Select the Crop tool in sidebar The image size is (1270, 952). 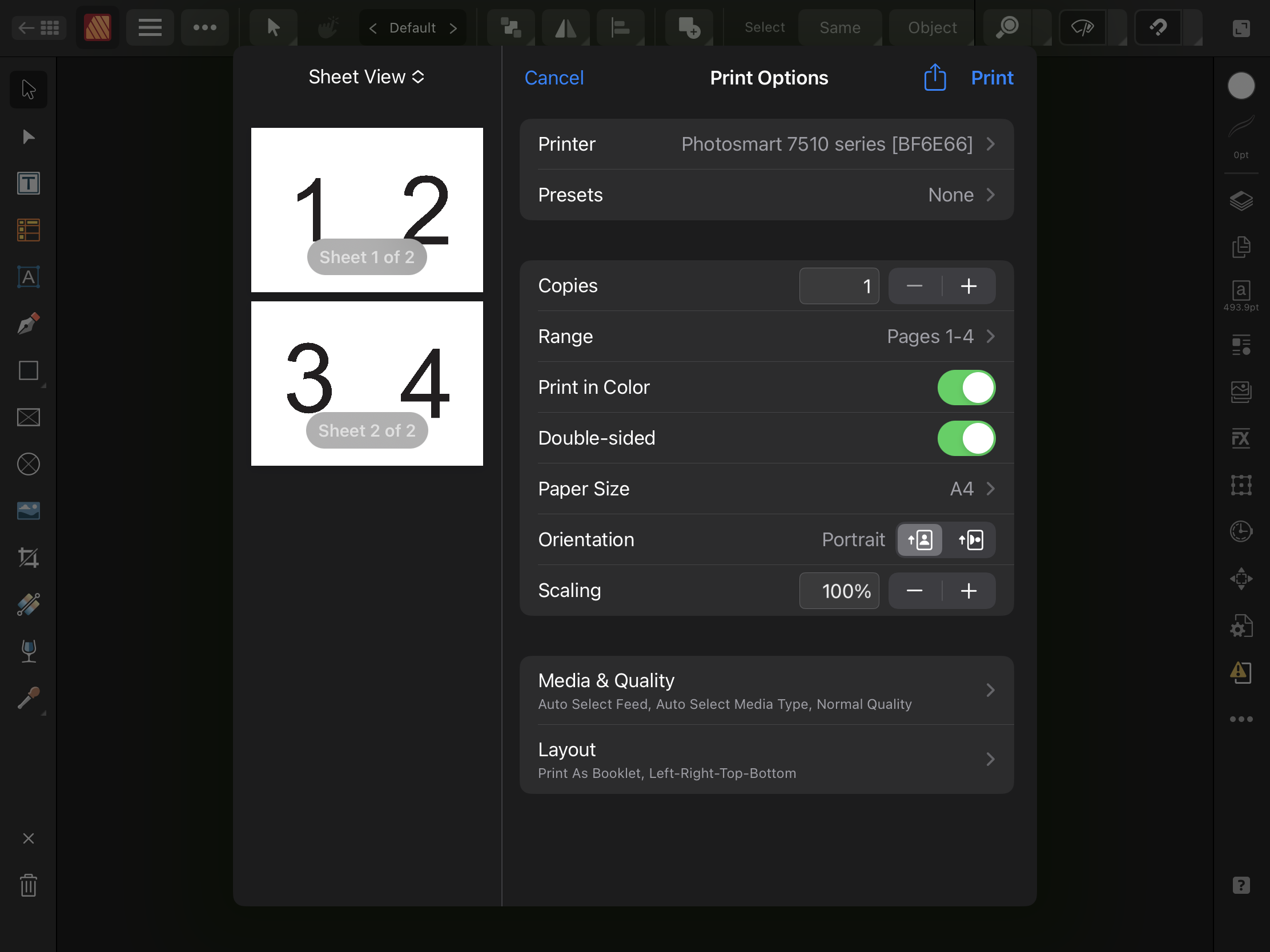28,557
